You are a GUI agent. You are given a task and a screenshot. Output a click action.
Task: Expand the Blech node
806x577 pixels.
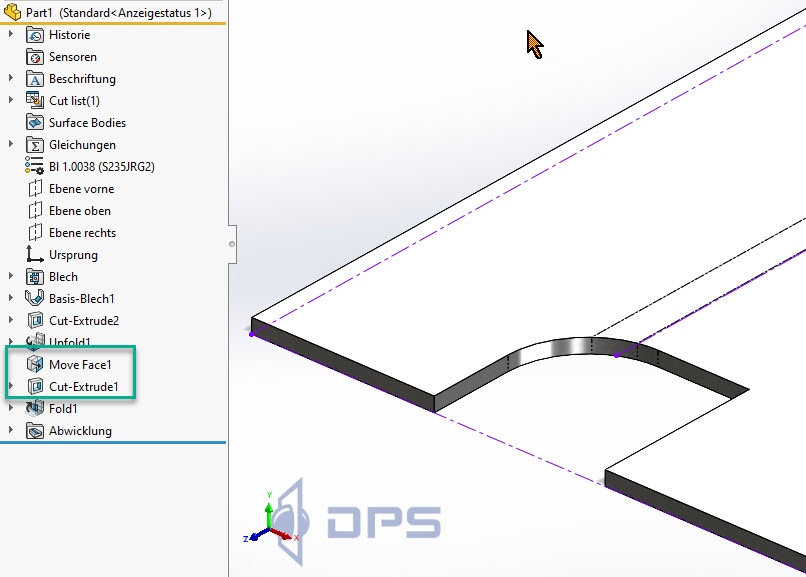pyautogui.click(x=11, y=276)
